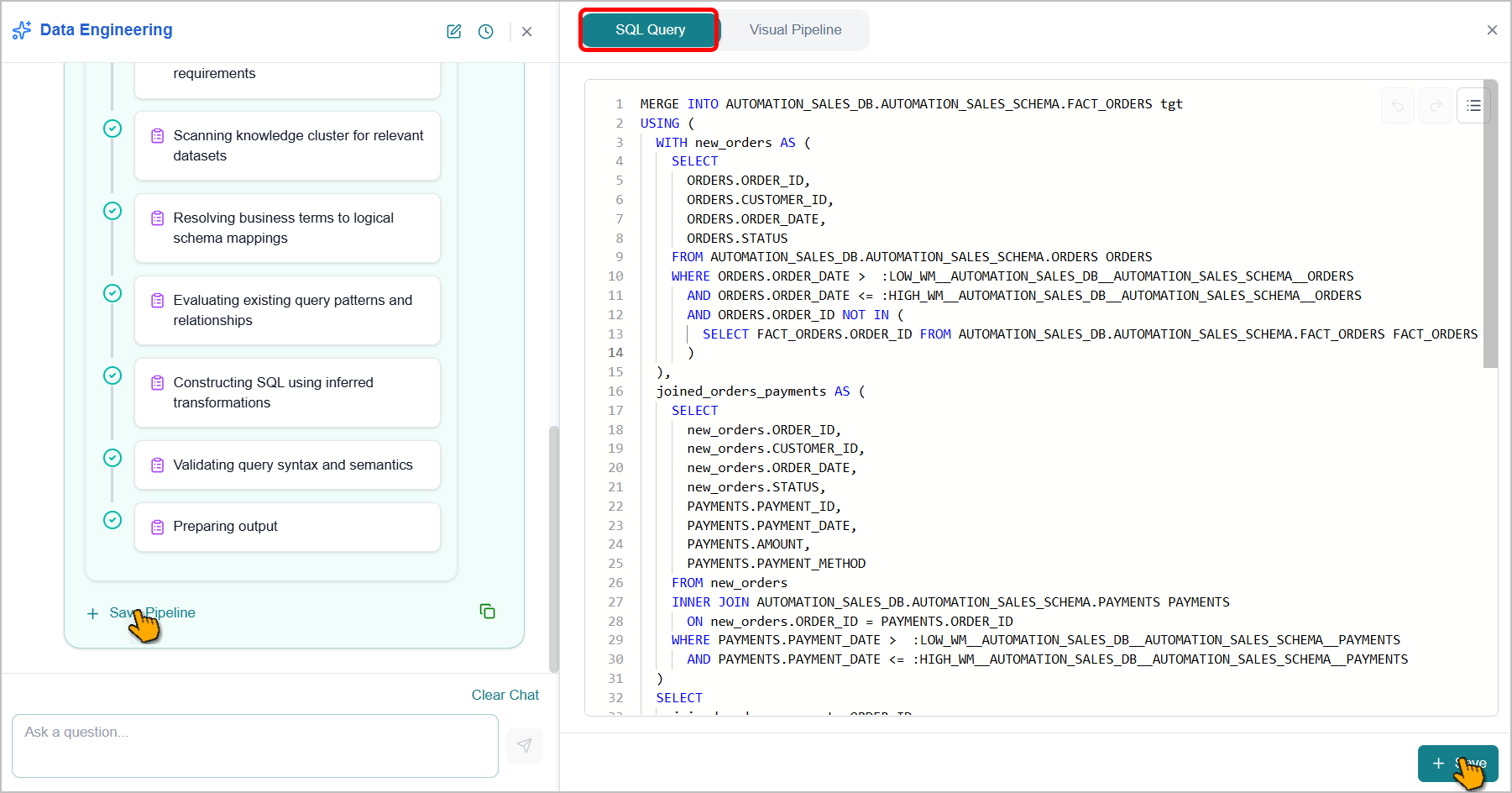Click 'ORDERS.CUSTOMER_ID,' on line 6
Image resolution: width=1512 pixels, height=793 pixels.
pos(760,200)
